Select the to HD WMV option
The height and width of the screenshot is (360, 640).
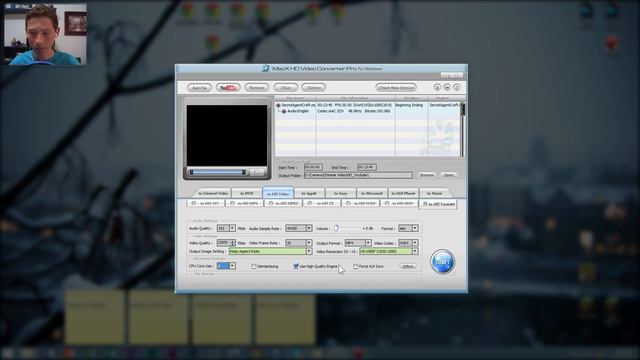coord(361,203)
